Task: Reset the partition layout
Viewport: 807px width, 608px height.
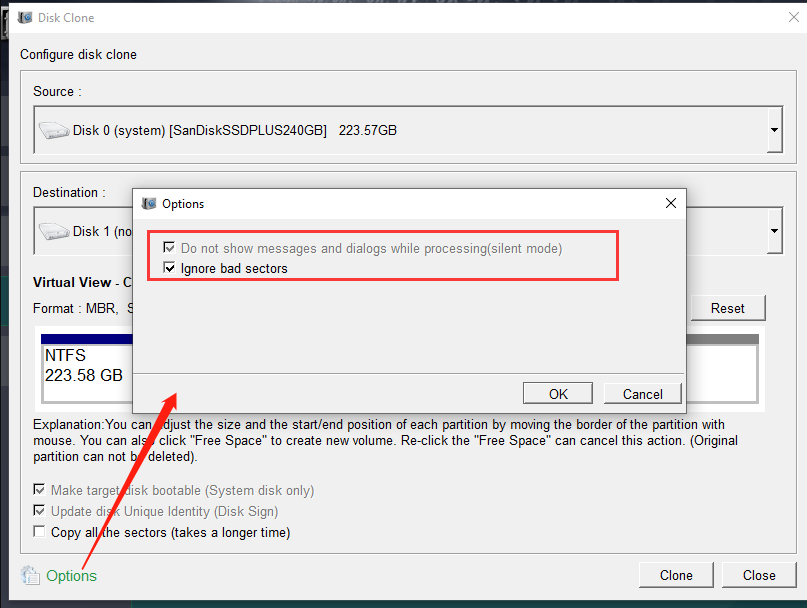Action: pos(727,308)
